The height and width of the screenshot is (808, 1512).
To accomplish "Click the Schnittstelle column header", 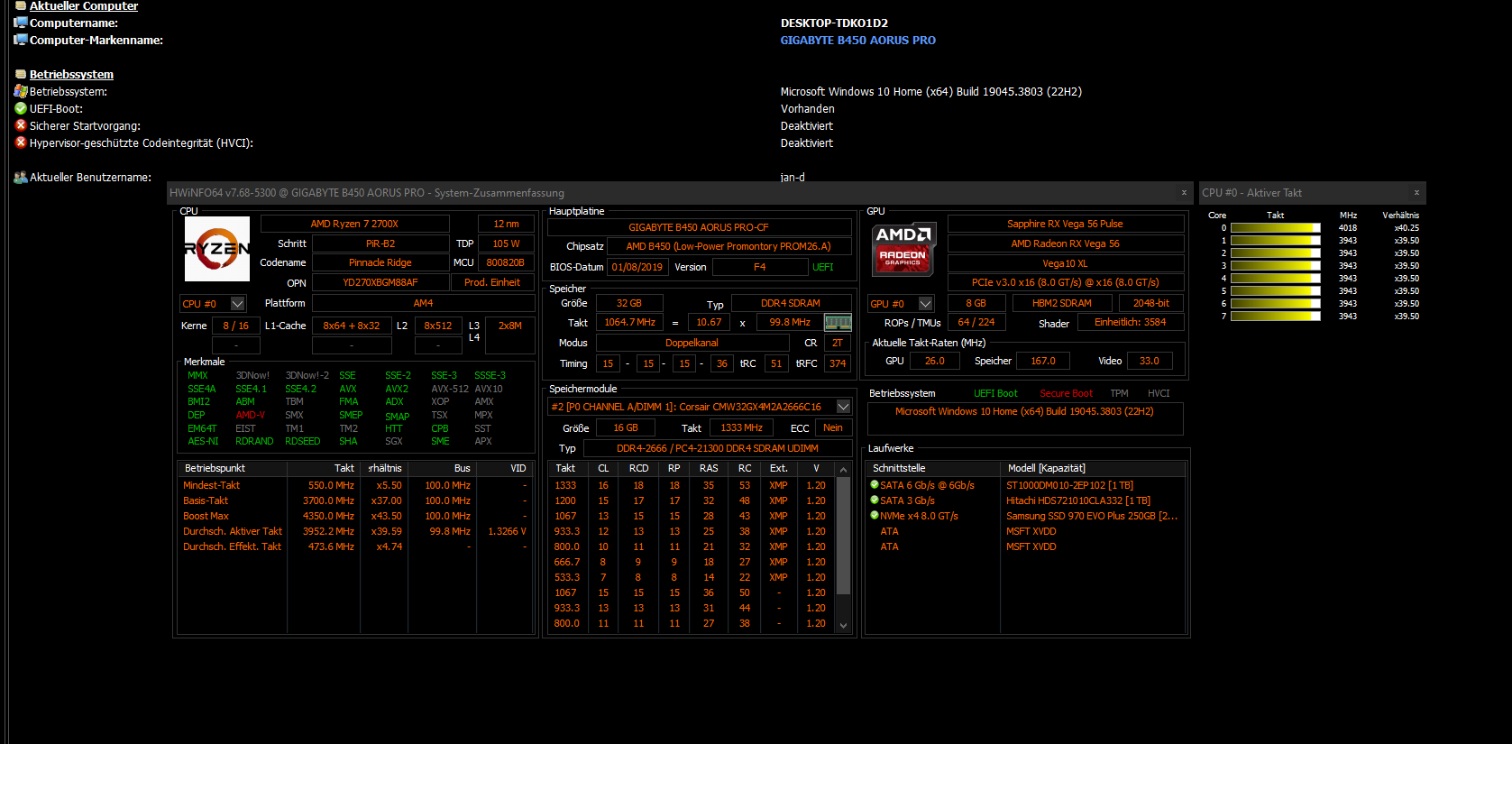I will pos(934,468).
